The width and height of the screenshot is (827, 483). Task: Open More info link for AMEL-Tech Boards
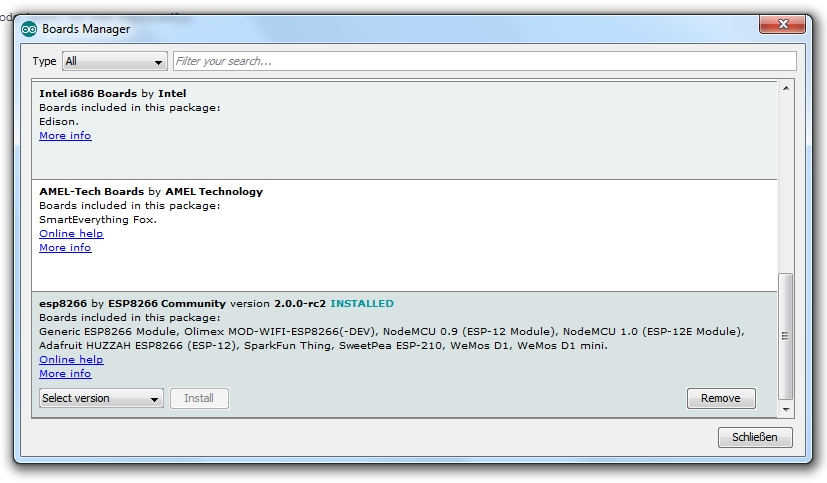point(65,248)
